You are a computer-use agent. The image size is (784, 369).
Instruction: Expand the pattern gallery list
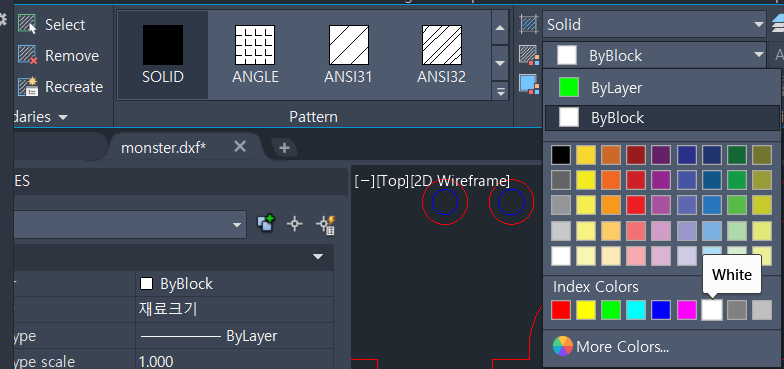tap(500, 90)
